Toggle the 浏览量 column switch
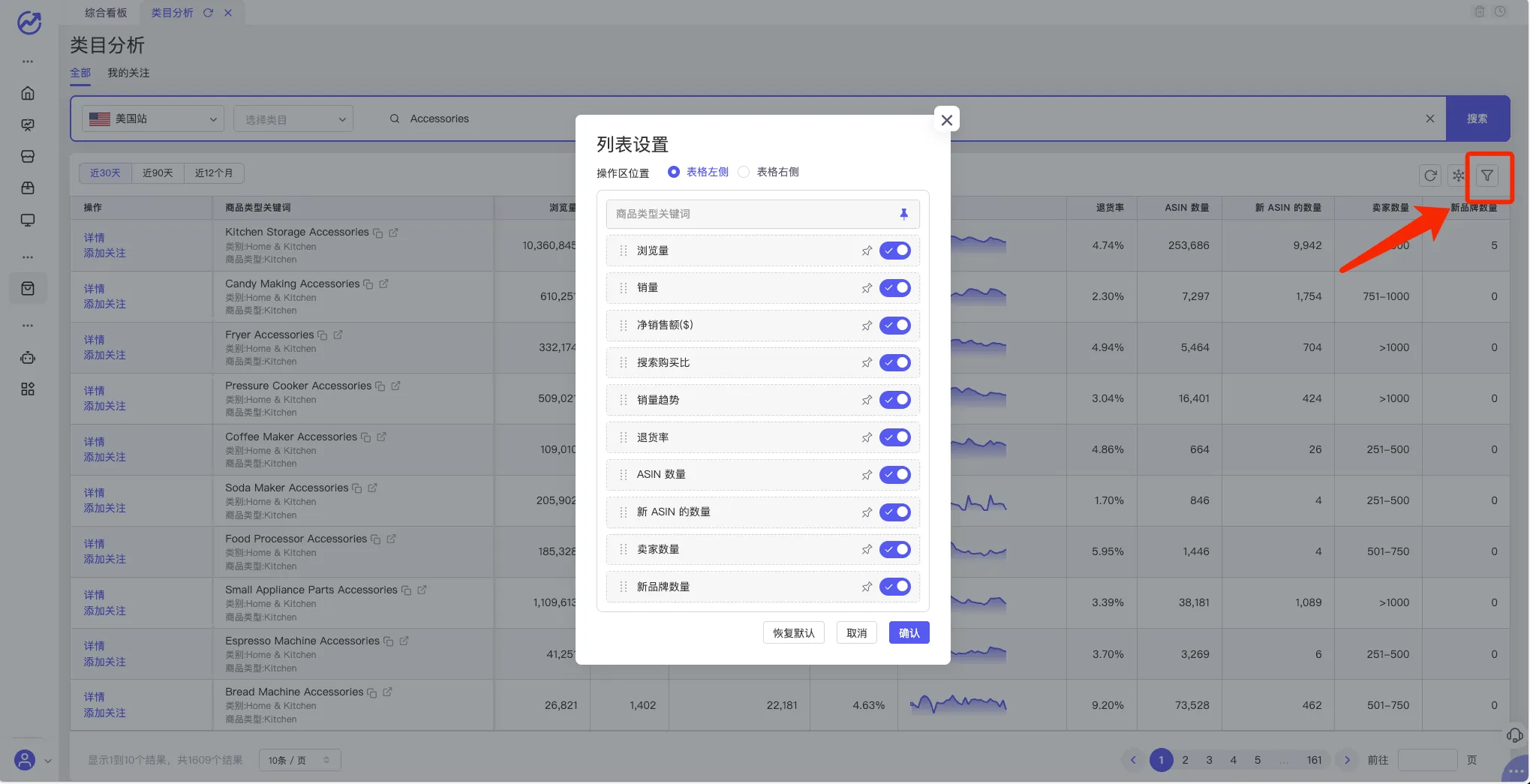Viewport: 1530px width, 784px height. pyautogui.click(x=895, y=251)
